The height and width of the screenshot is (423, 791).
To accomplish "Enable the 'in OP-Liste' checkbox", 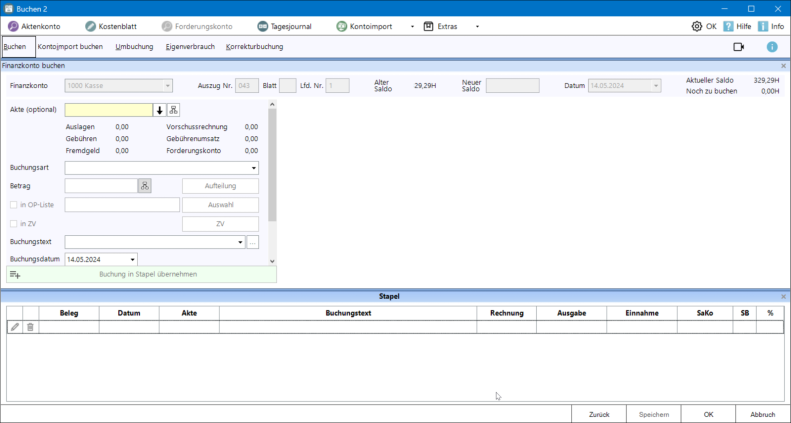I will click(x=14, y=205).
